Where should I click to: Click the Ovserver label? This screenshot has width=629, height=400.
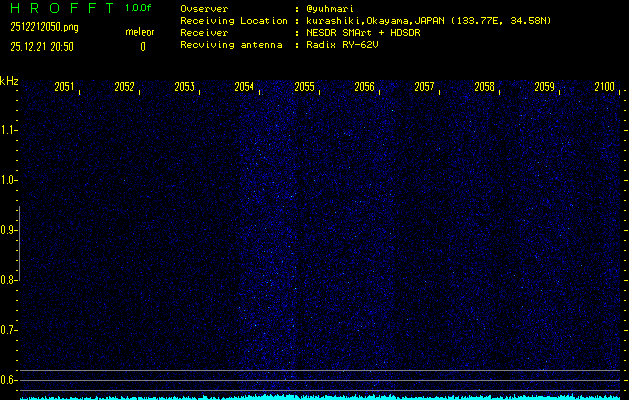[204, 9]
